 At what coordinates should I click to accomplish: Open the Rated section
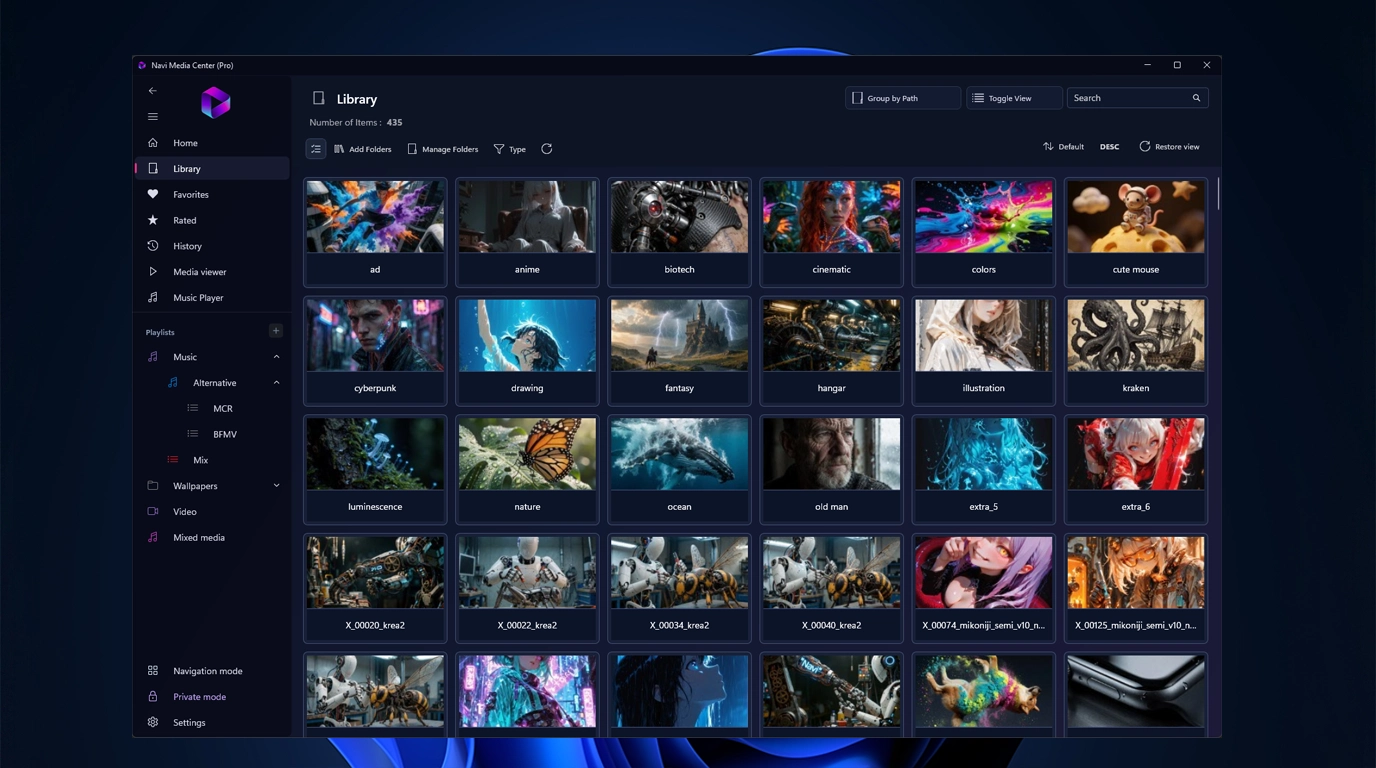click(212, 220)
